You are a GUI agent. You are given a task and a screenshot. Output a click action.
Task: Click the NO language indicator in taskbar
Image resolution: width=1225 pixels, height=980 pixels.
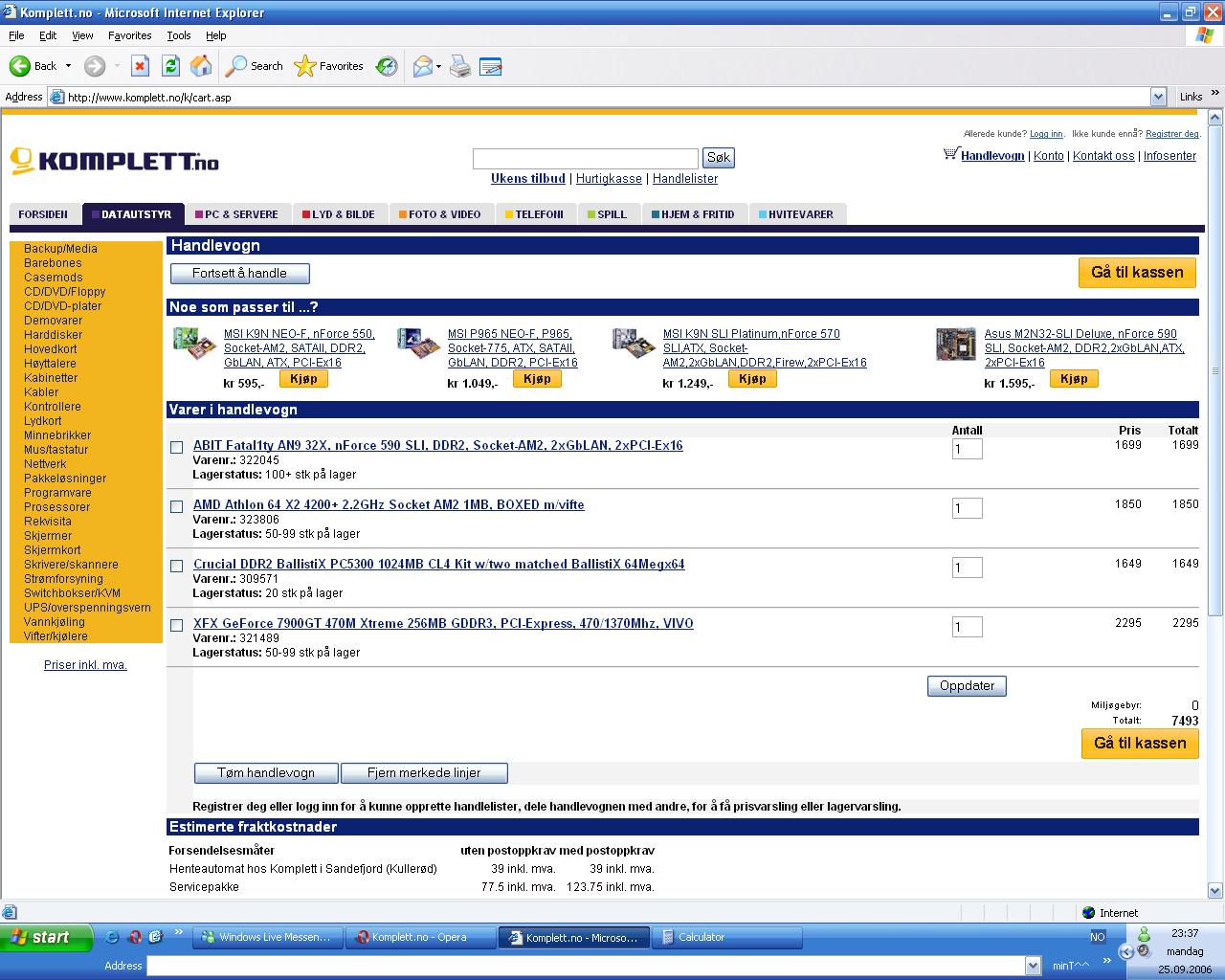[x=1098, y=937]
